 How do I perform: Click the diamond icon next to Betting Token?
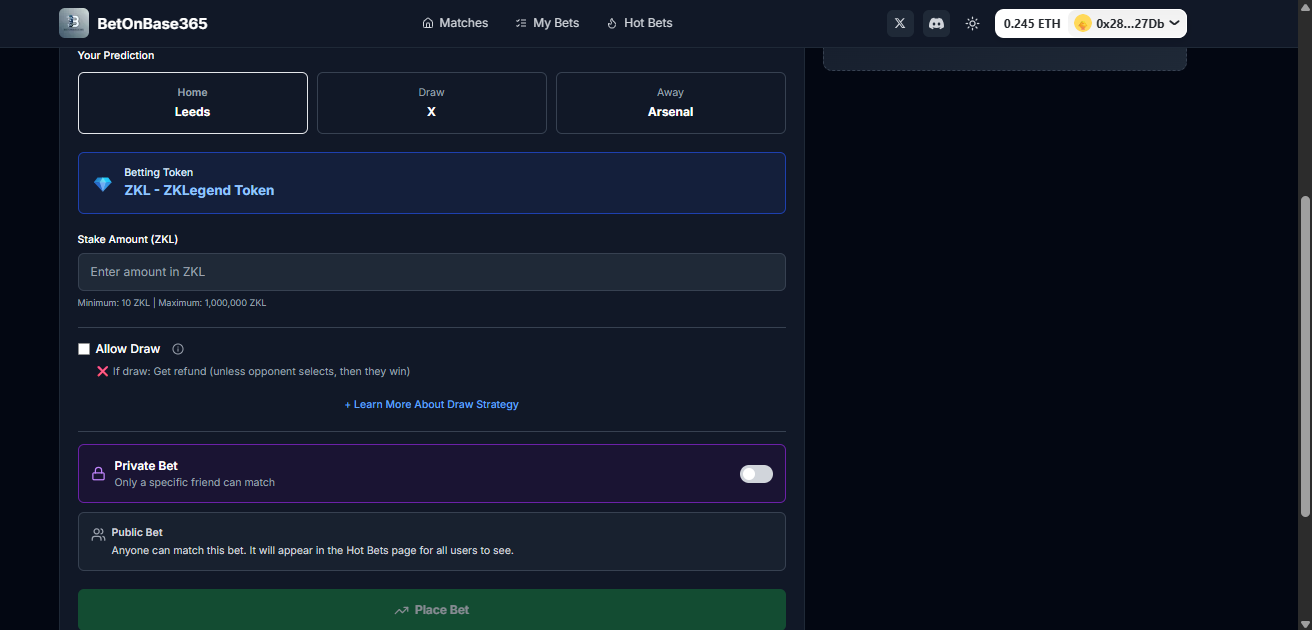102,182
